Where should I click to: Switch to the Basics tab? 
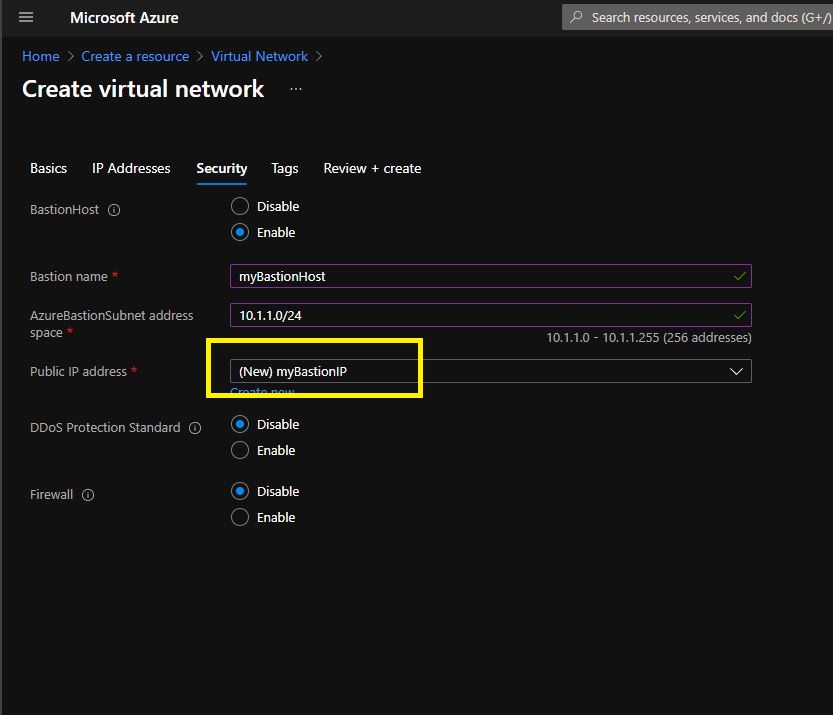pos(48,169)
